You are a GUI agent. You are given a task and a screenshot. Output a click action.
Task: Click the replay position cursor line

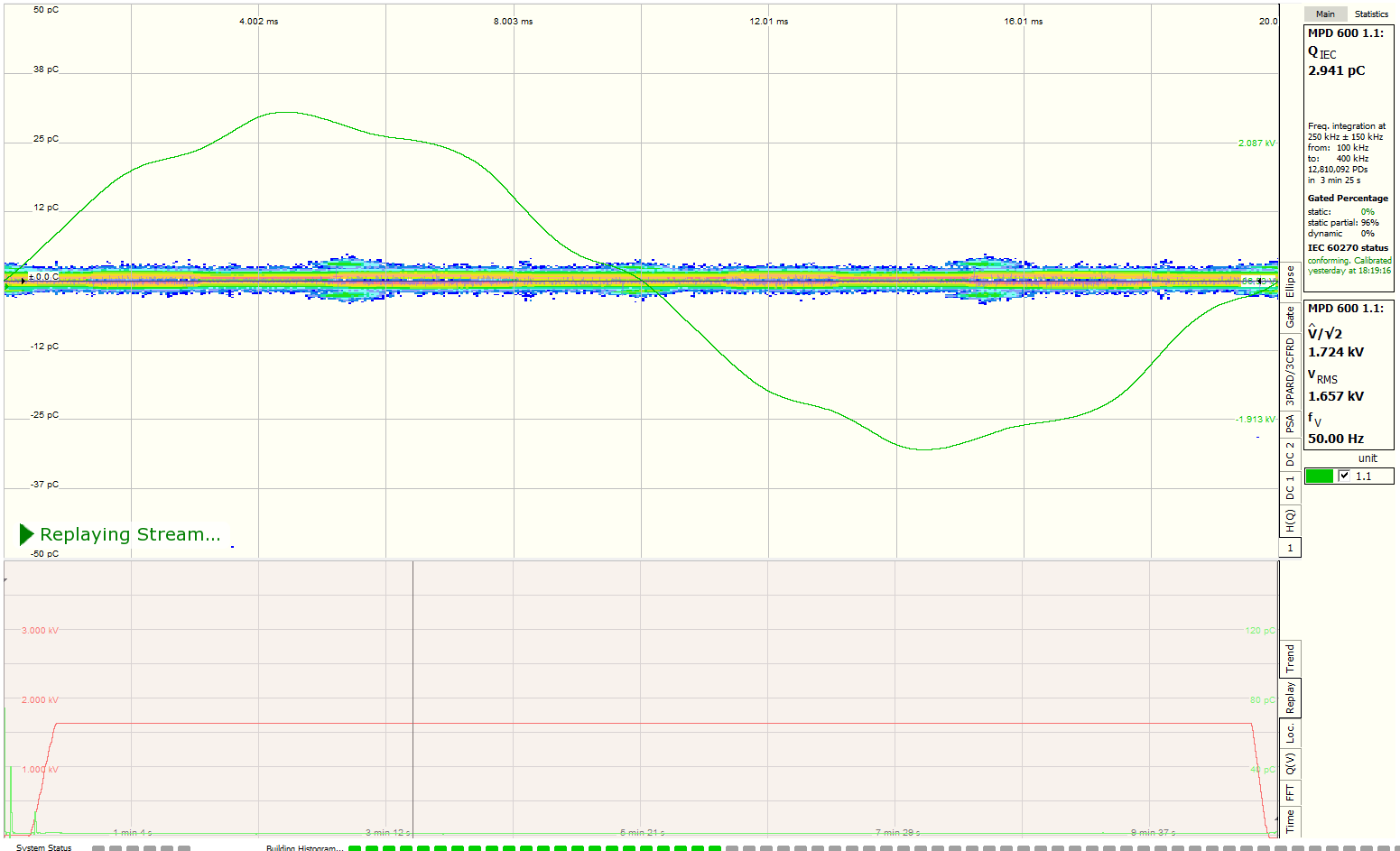pyautogui.click(x=413, y=695)
